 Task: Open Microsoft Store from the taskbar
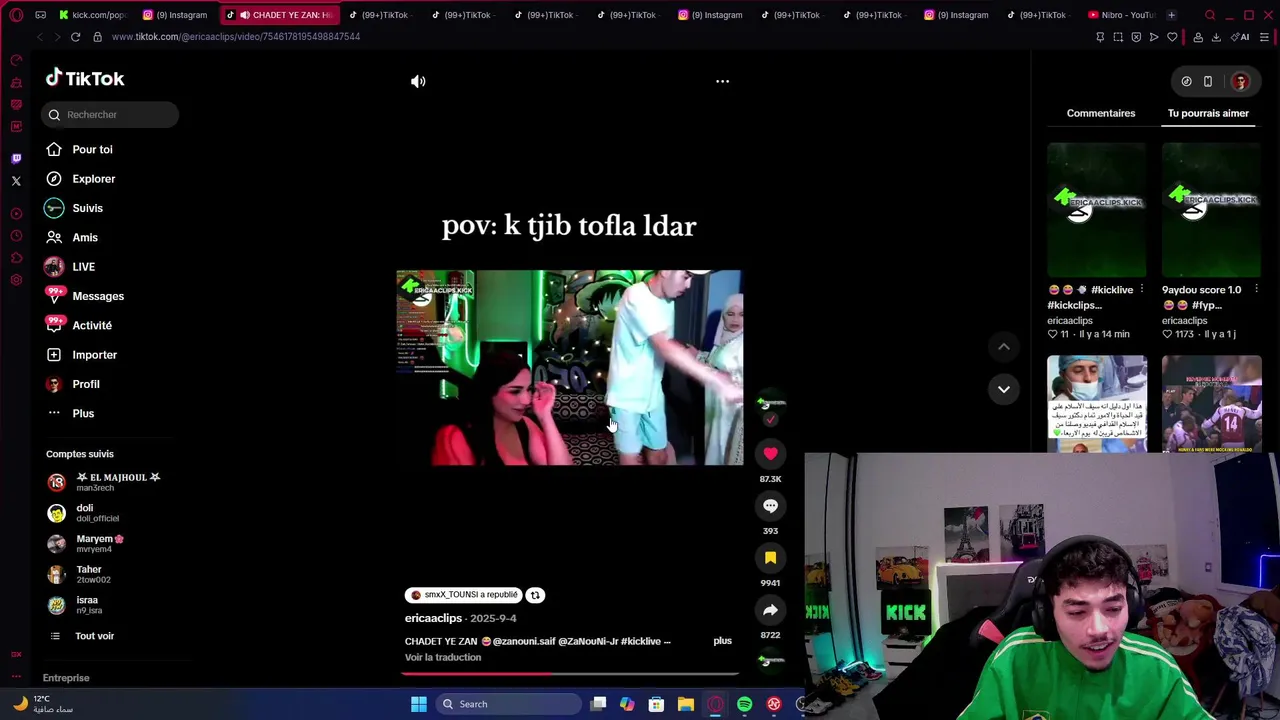(656, 704)
